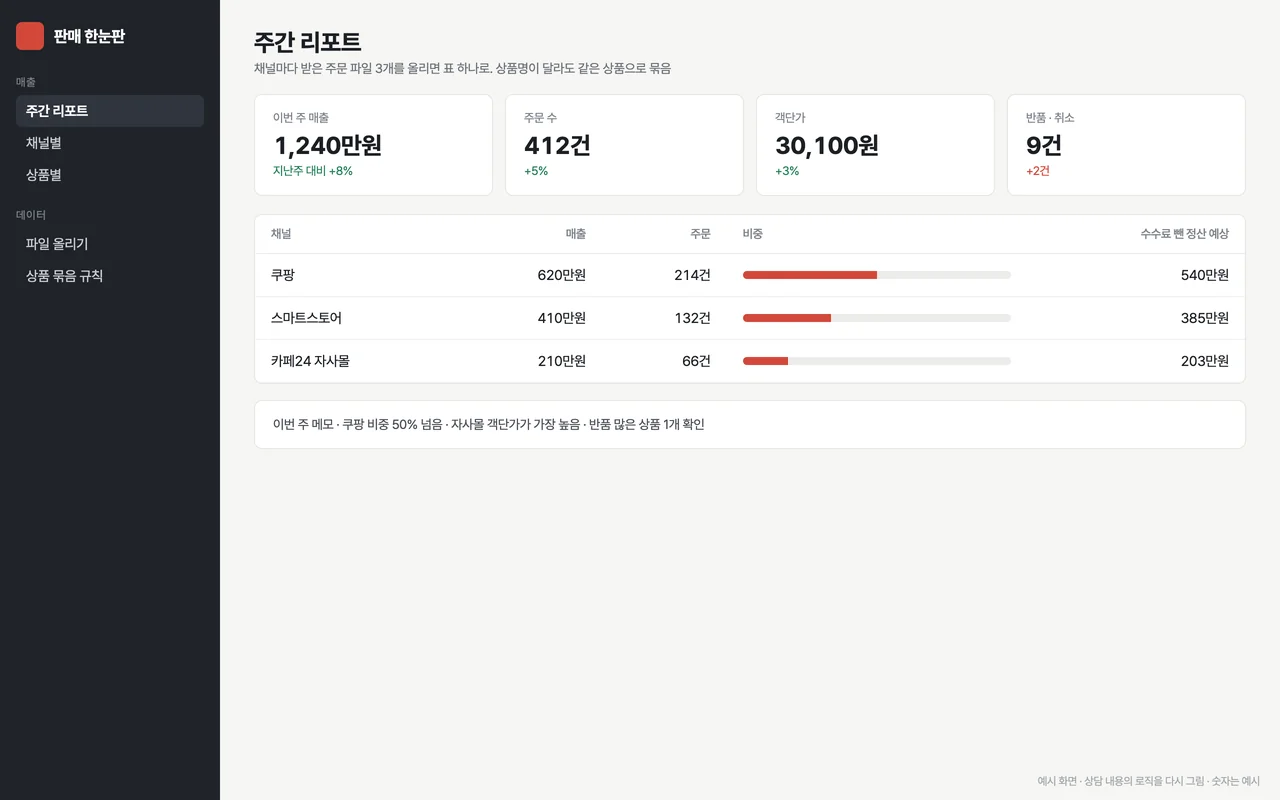1280x800 pixels.
Task: Click the +5% change under 주문 수
Action: 536,171
